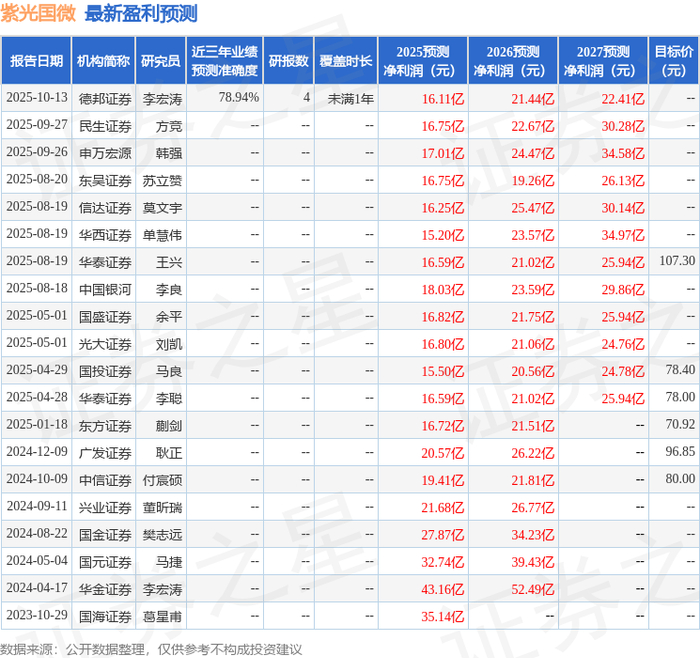Click researcher 王兴
This screenshot has width=700, height=658.
point(169,262)
